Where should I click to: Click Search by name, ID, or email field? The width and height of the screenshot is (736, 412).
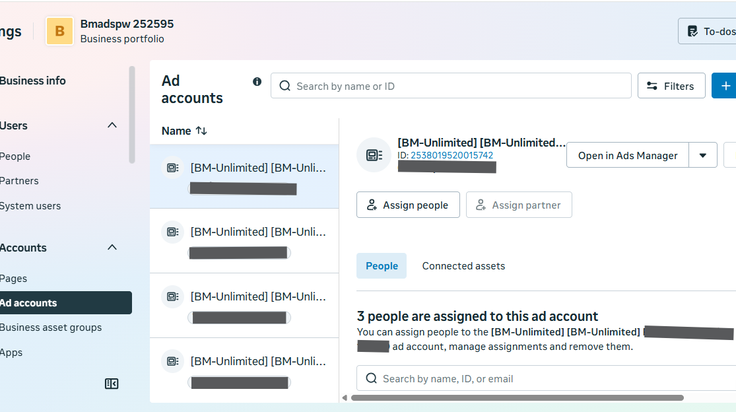(x=546, y=378)
